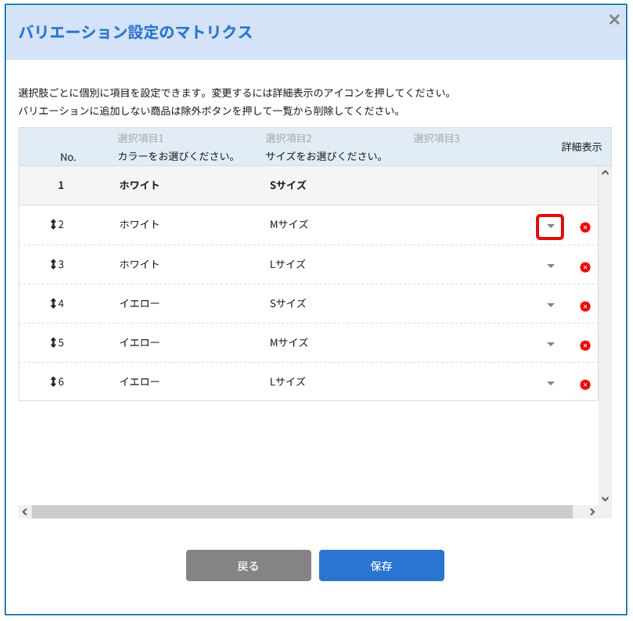Select Sサイズ cell in row 1

(x=288, y=185)
